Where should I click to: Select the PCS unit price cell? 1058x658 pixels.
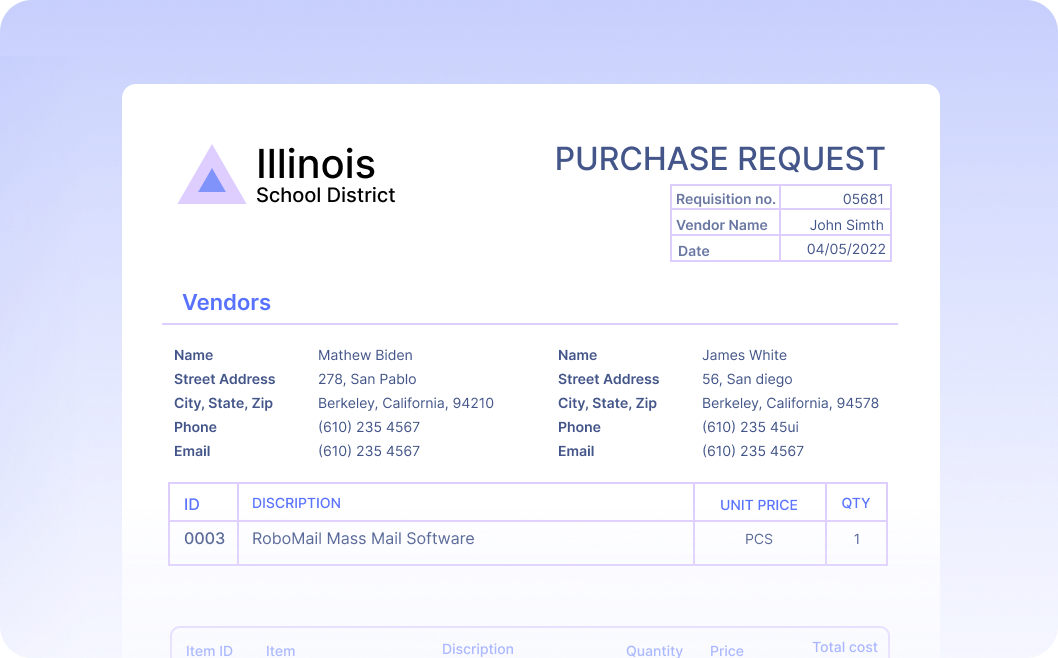click(x=759, y=539)
